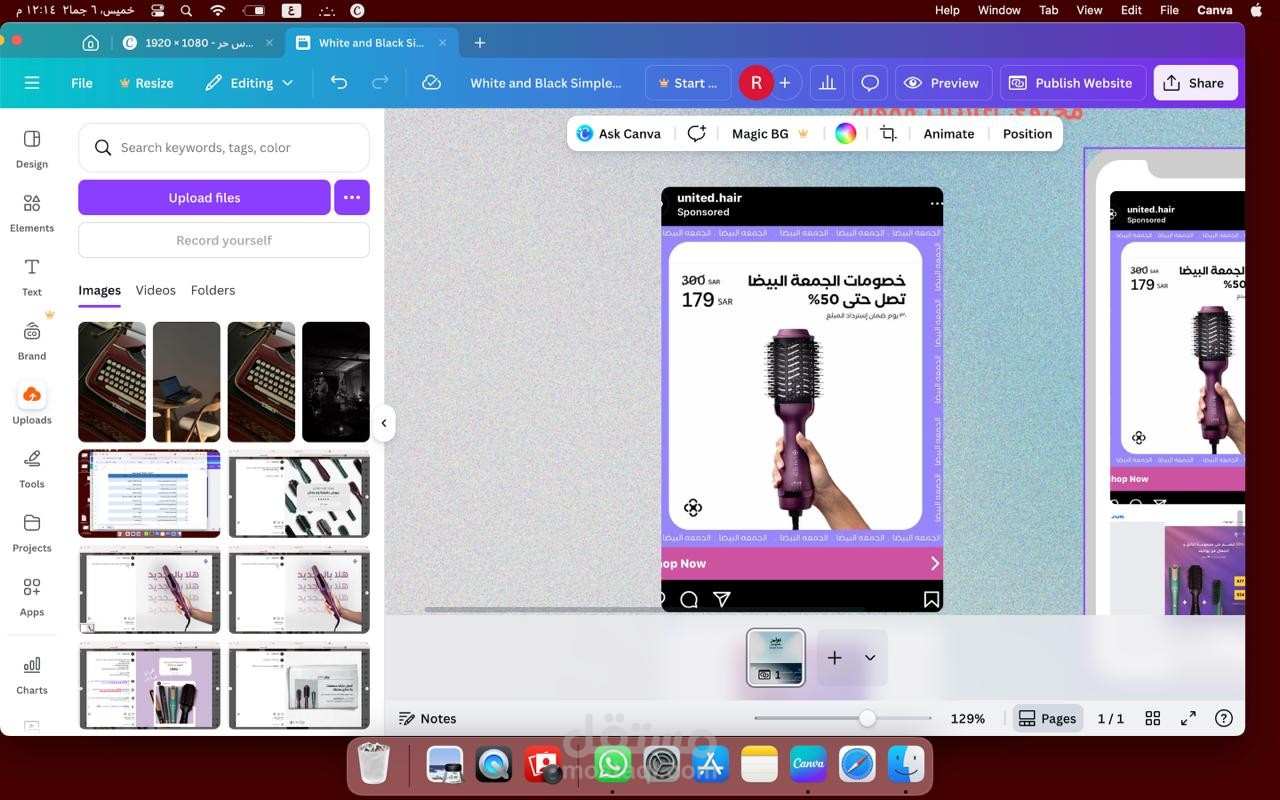Launch Safari from the Dock
The height and width of the screenshot is (800, 1280).
click(857, 765)
